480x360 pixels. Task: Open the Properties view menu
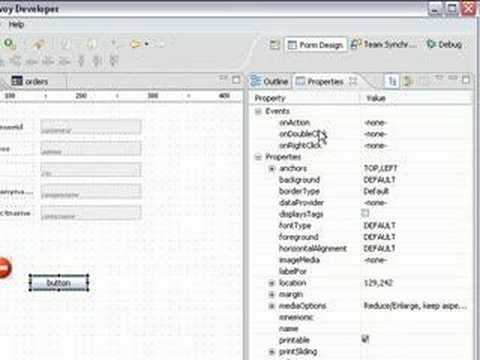click(439, 78)
